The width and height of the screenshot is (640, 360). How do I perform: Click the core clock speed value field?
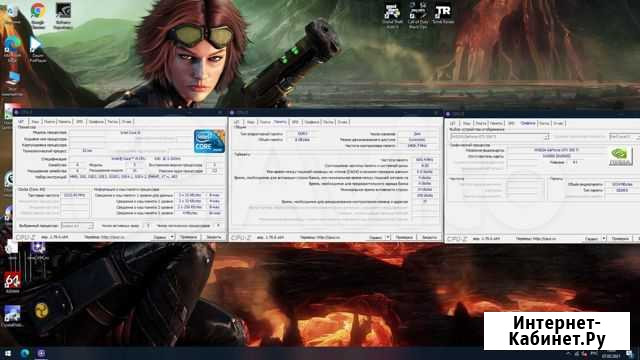pos(75,196)
